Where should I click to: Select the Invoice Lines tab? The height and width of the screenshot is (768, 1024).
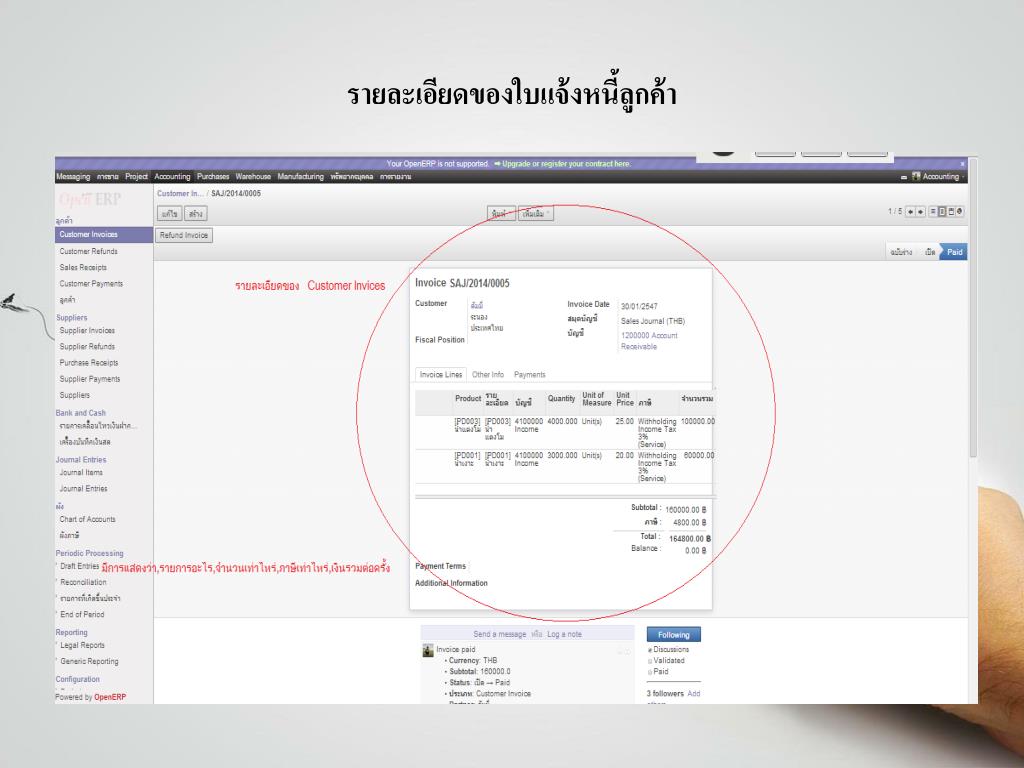[x=441, y=375]
